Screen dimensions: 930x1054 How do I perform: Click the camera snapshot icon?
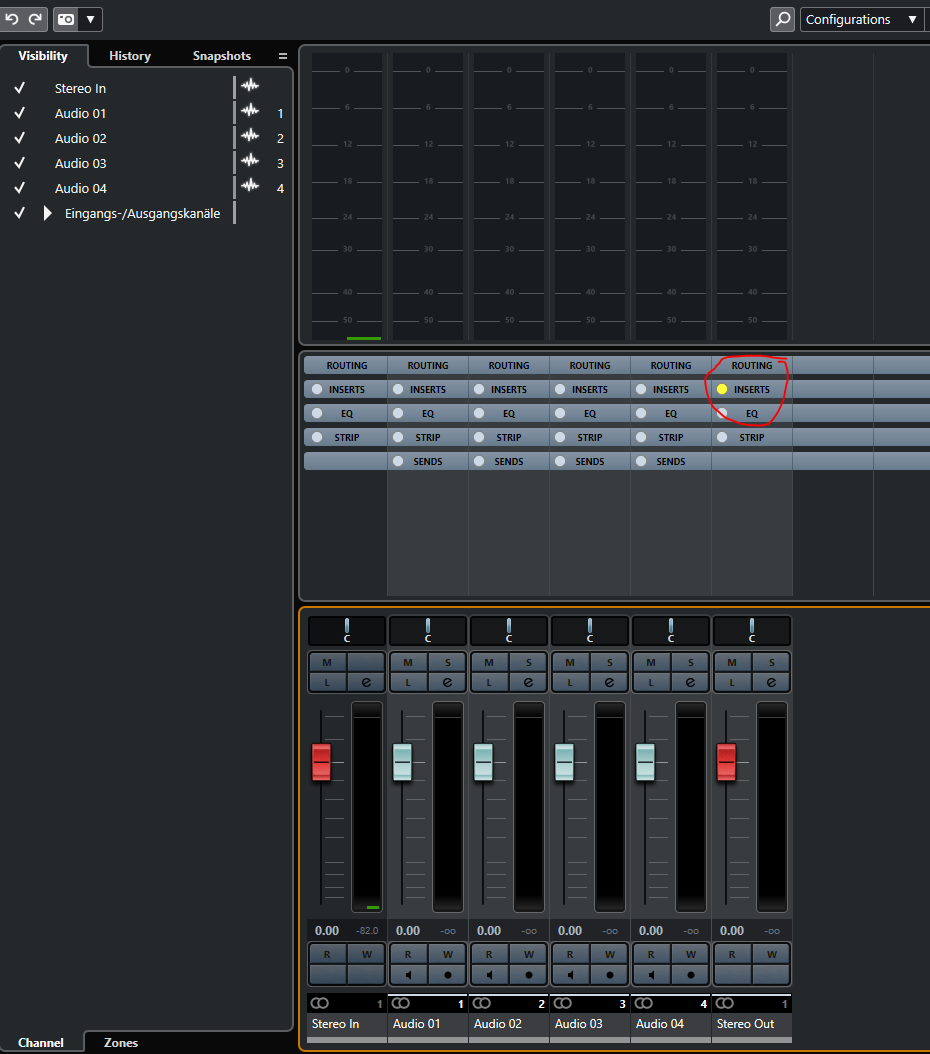[x=66, y=19]
